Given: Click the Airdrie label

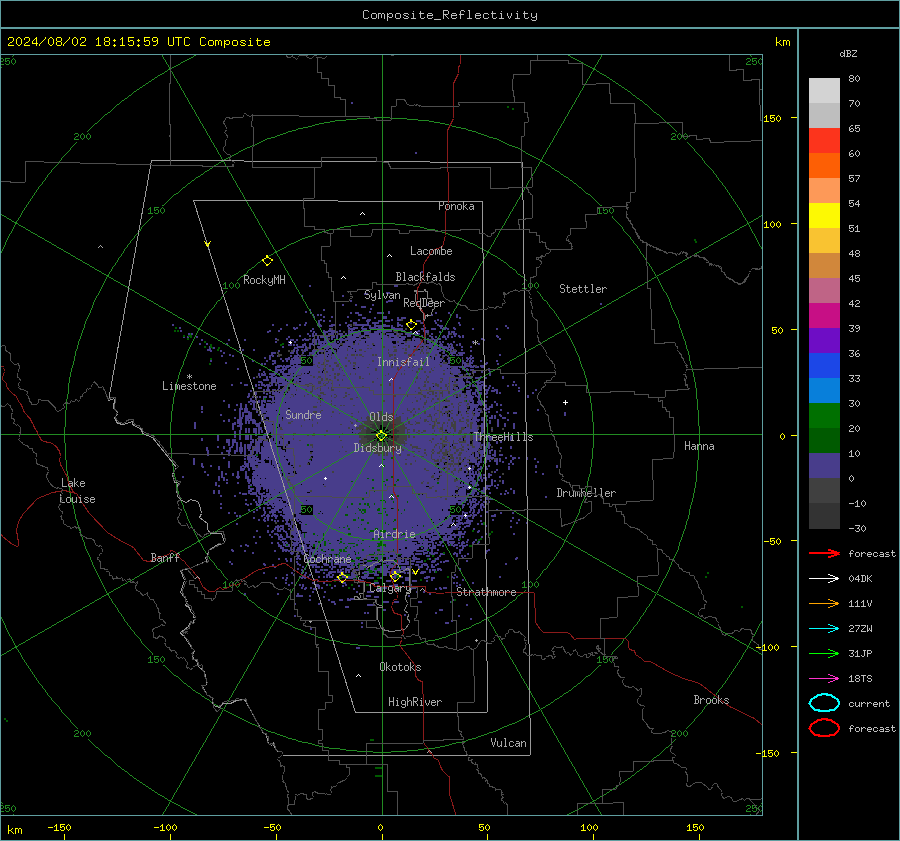Looking at the screenshot, I should click(x=394, y=534).
